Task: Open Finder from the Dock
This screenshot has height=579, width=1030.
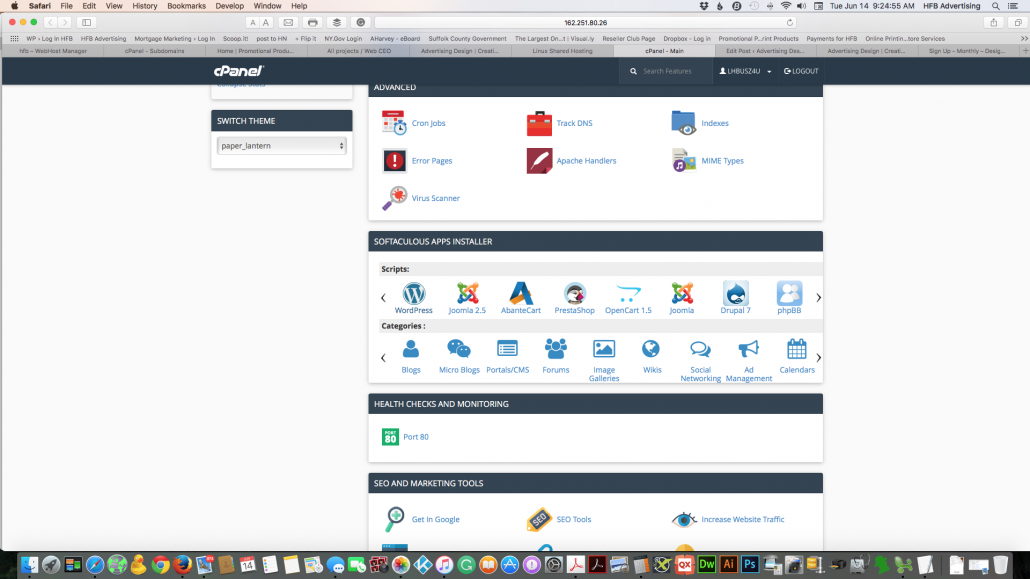Action: [30, 565]
